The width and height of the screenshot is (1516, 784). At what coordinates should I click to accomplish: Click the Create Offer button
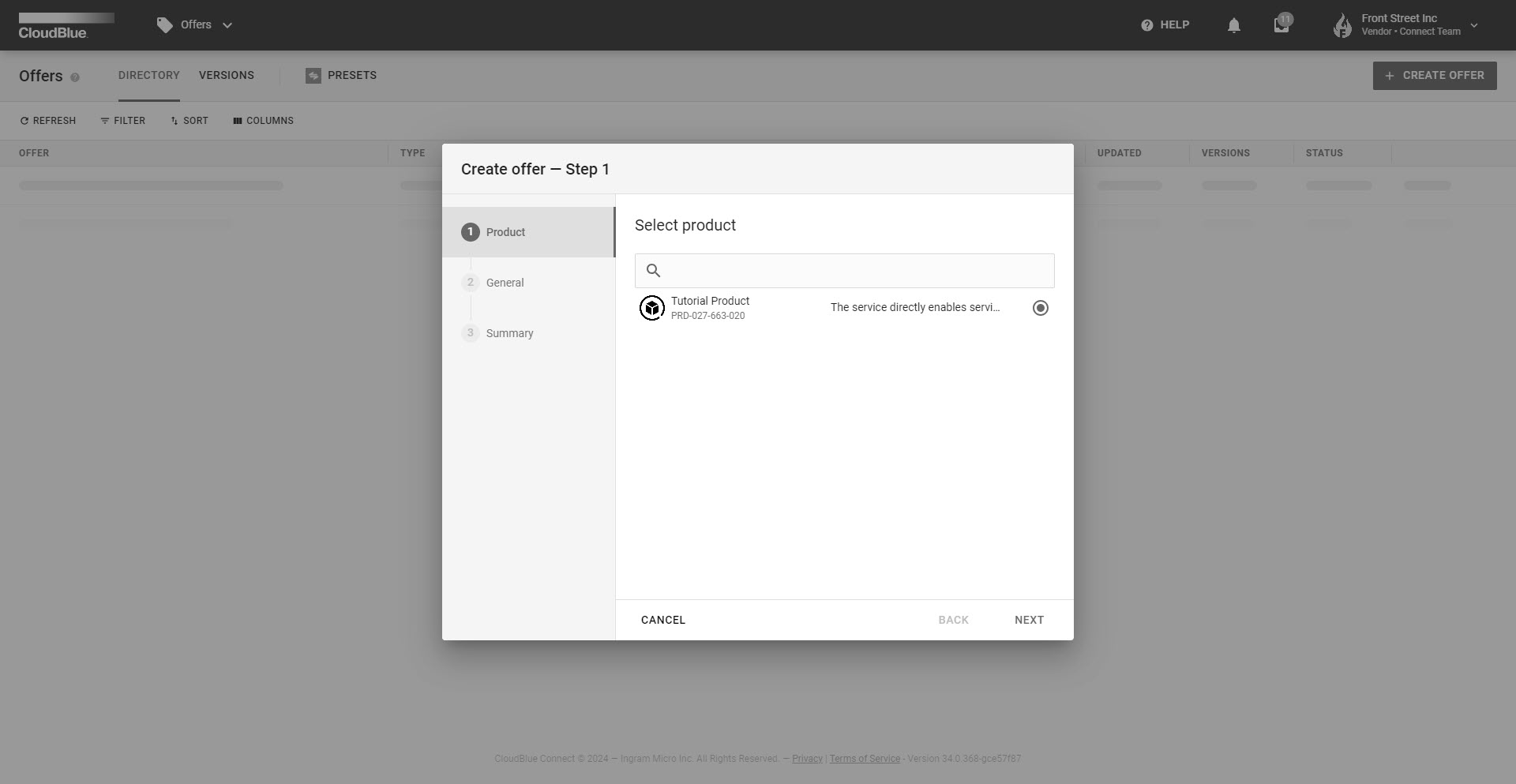tap(1435, 76)
